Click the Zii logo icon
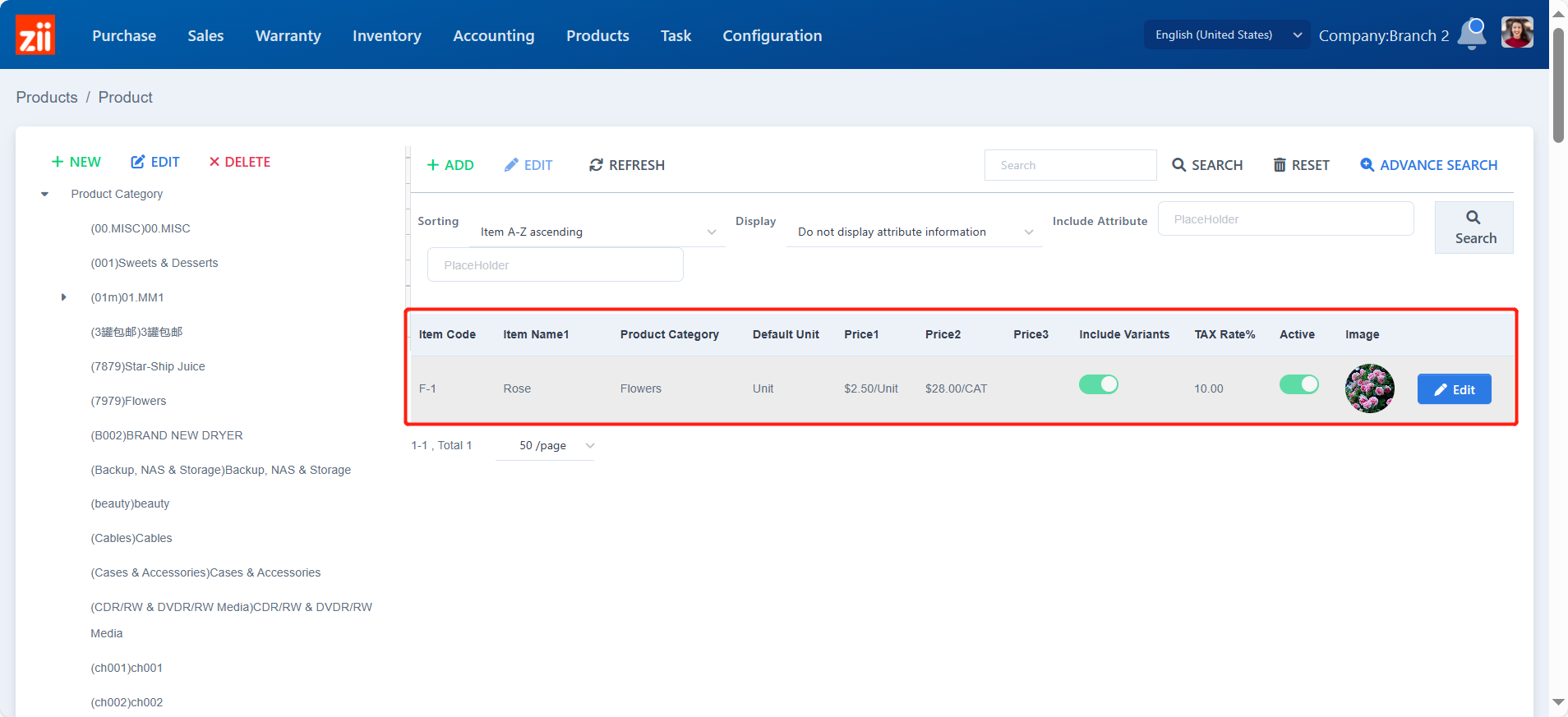 click(35, 35)
